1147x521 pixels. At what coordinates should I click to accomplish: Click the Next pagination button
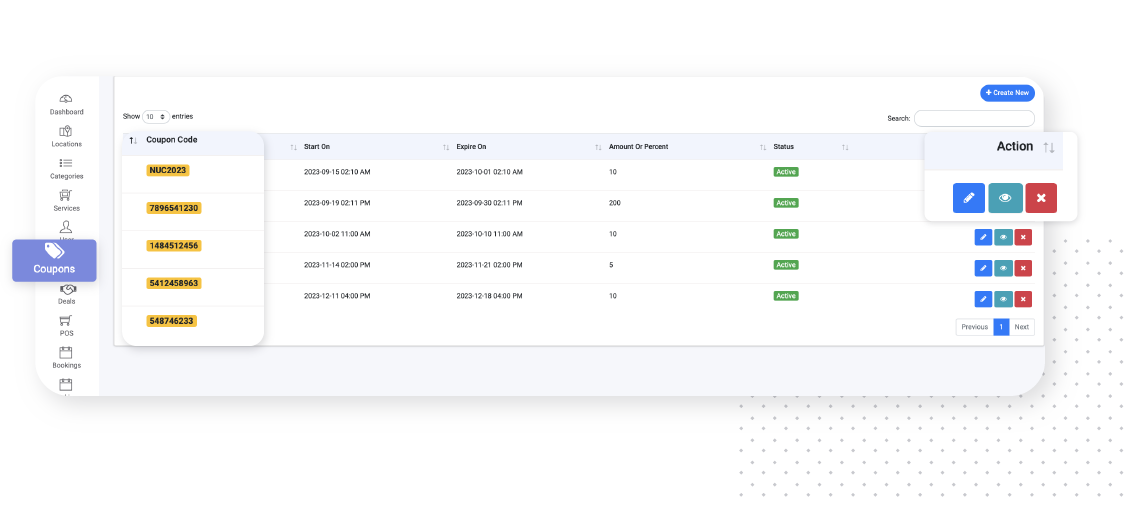(1021, 327)
